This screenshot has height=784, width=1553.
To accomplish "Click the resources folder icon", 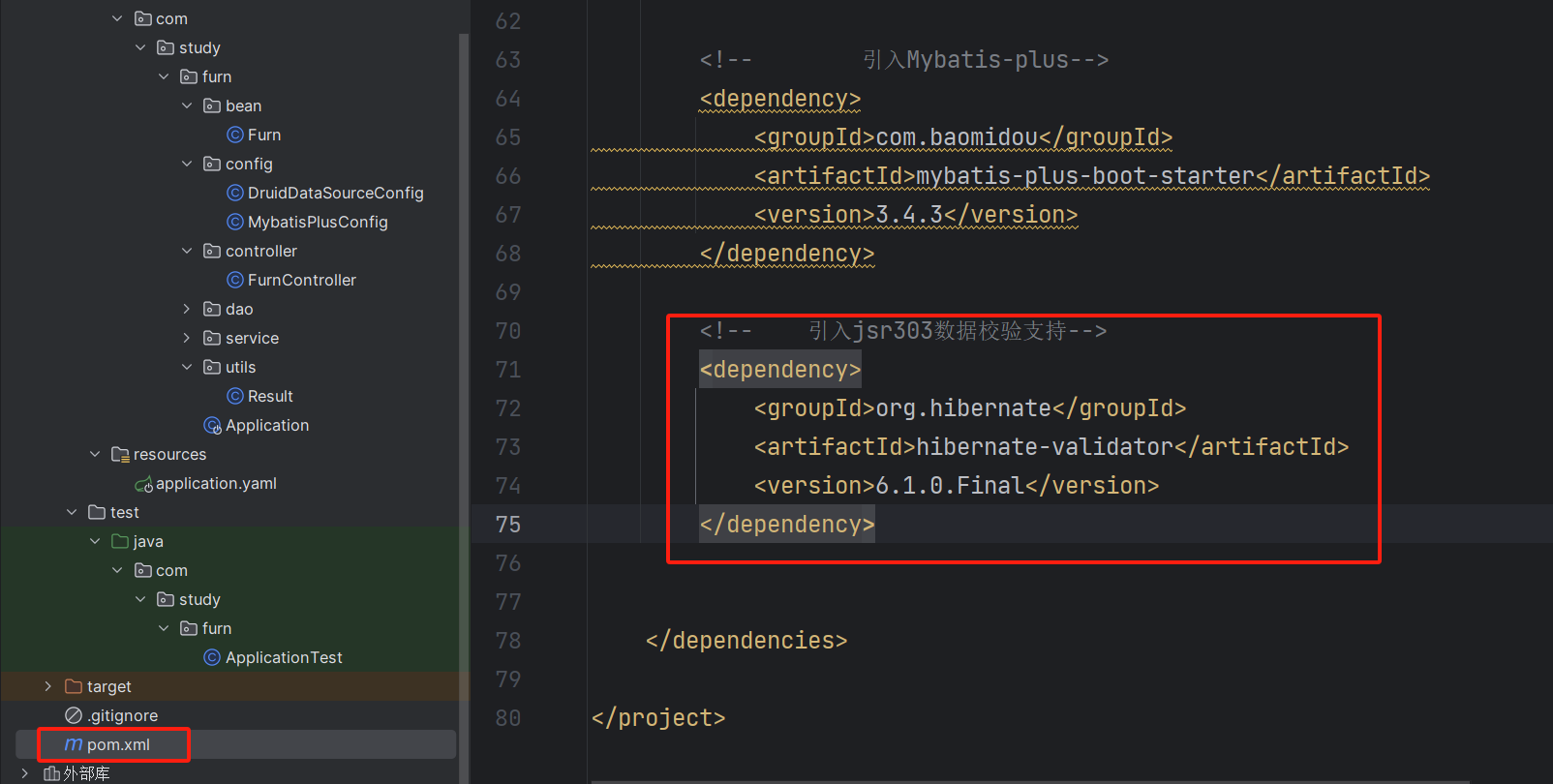I will click(120, 454).
